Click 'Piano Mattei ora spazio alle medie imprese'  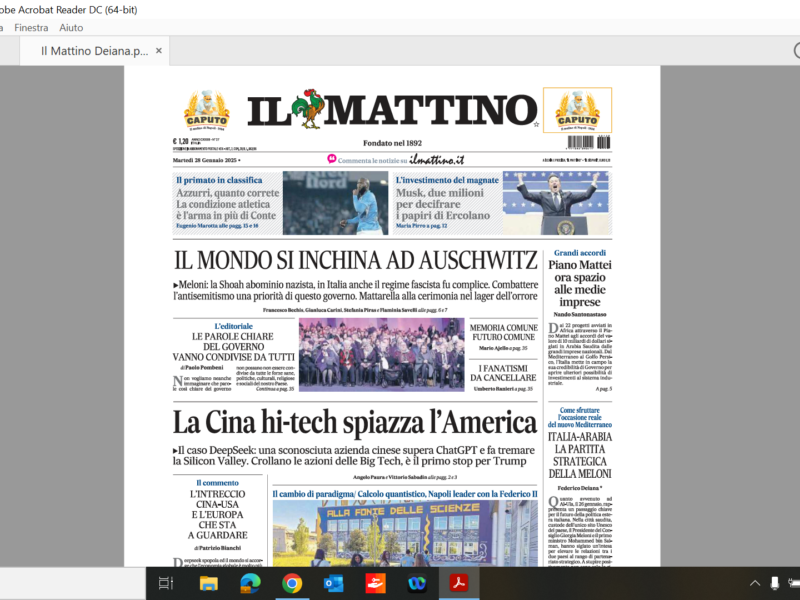[x=580, y=283]
